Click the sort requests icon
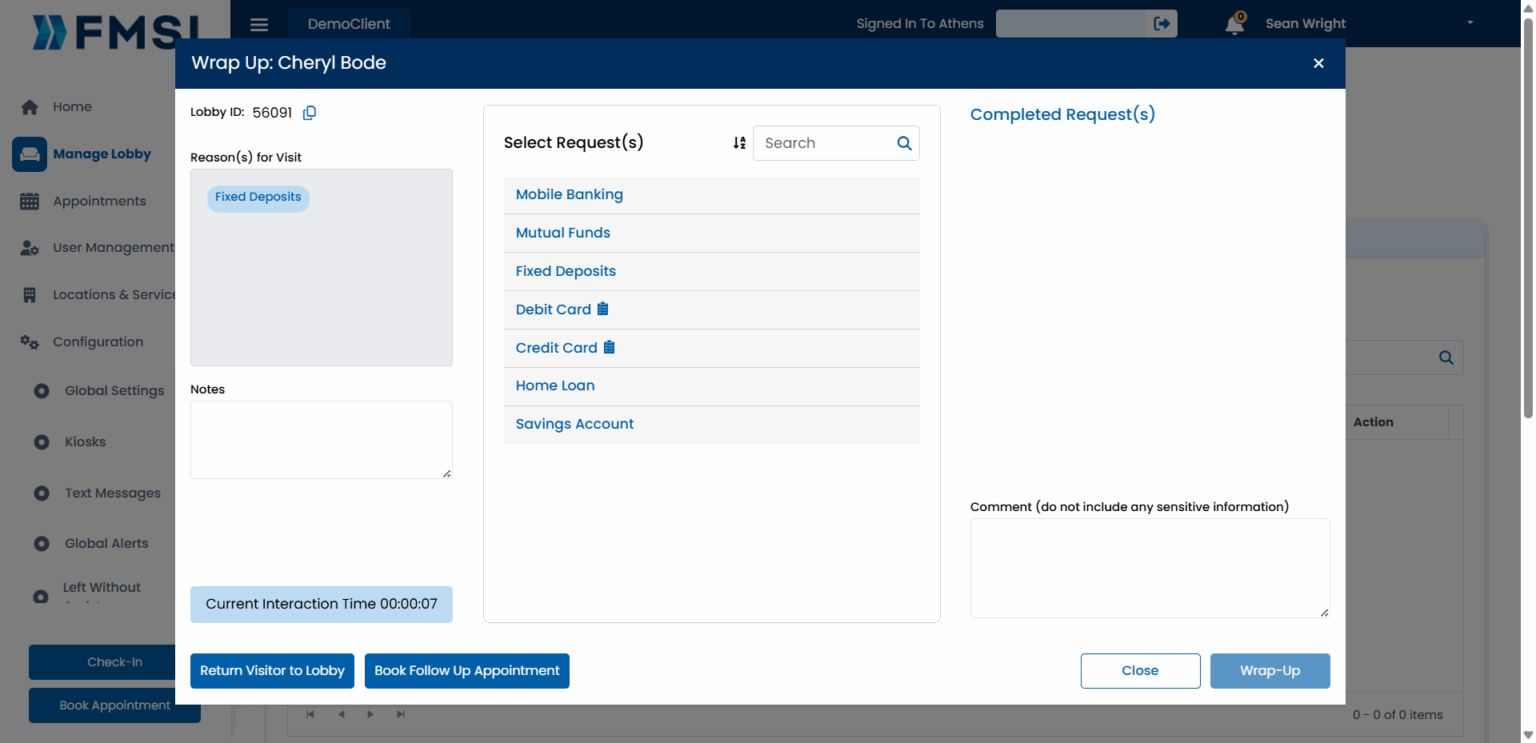1536x743 pixels. 739,143
